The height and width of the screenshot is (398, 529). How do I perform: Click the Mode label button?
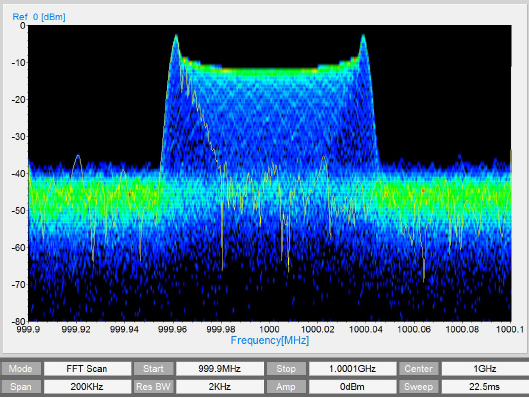pos(21,368)
